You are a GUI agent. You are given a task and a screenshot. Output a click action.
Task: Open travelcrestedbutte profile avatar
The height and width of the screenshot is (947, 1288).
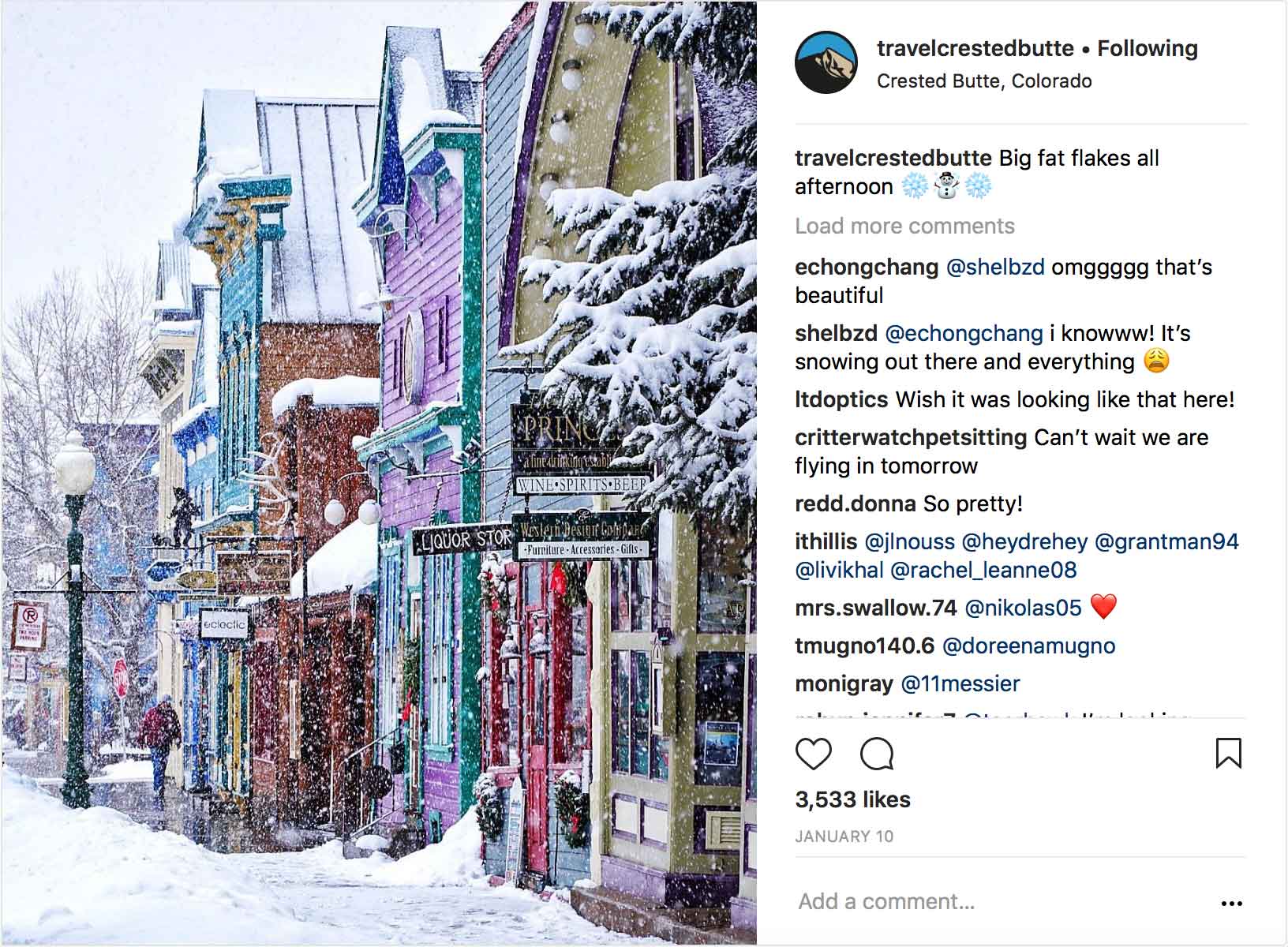[x=826, y=63]
